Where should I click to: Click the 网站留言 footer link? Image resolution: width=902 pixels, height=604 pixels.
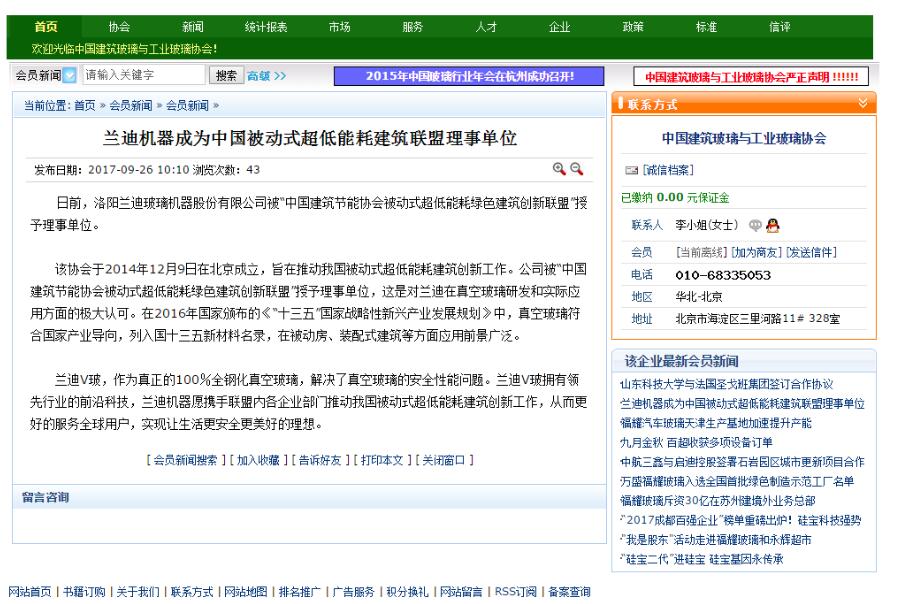tap(461, 592)
